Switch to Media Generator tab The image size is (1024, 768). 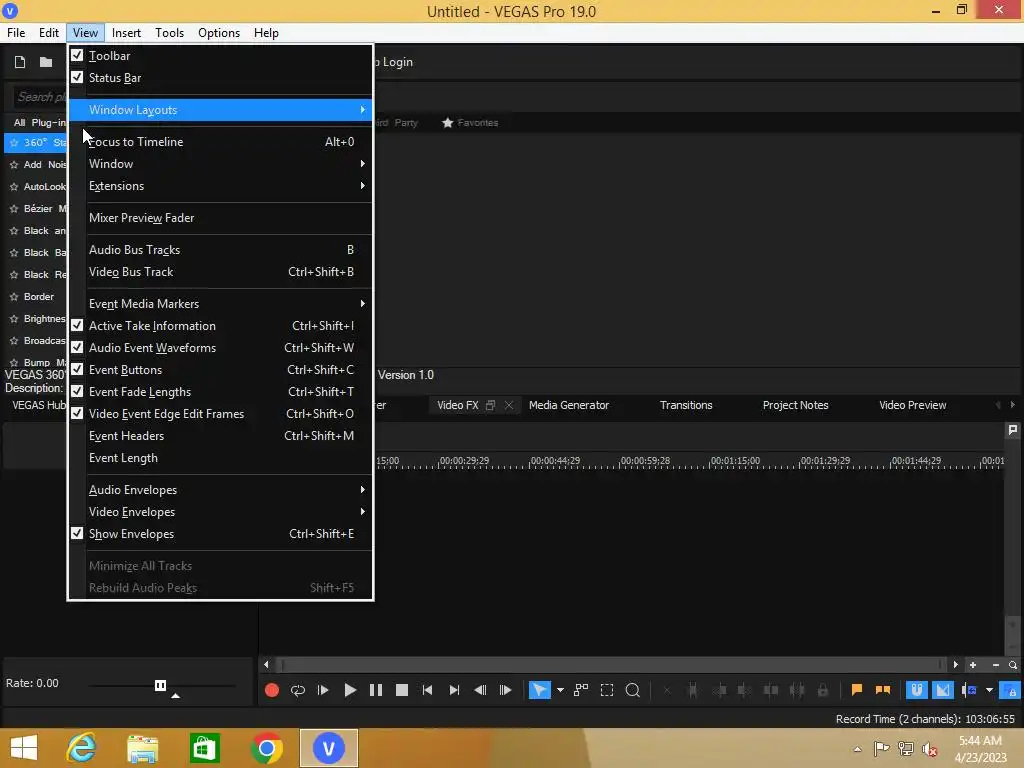coord(569,406)
